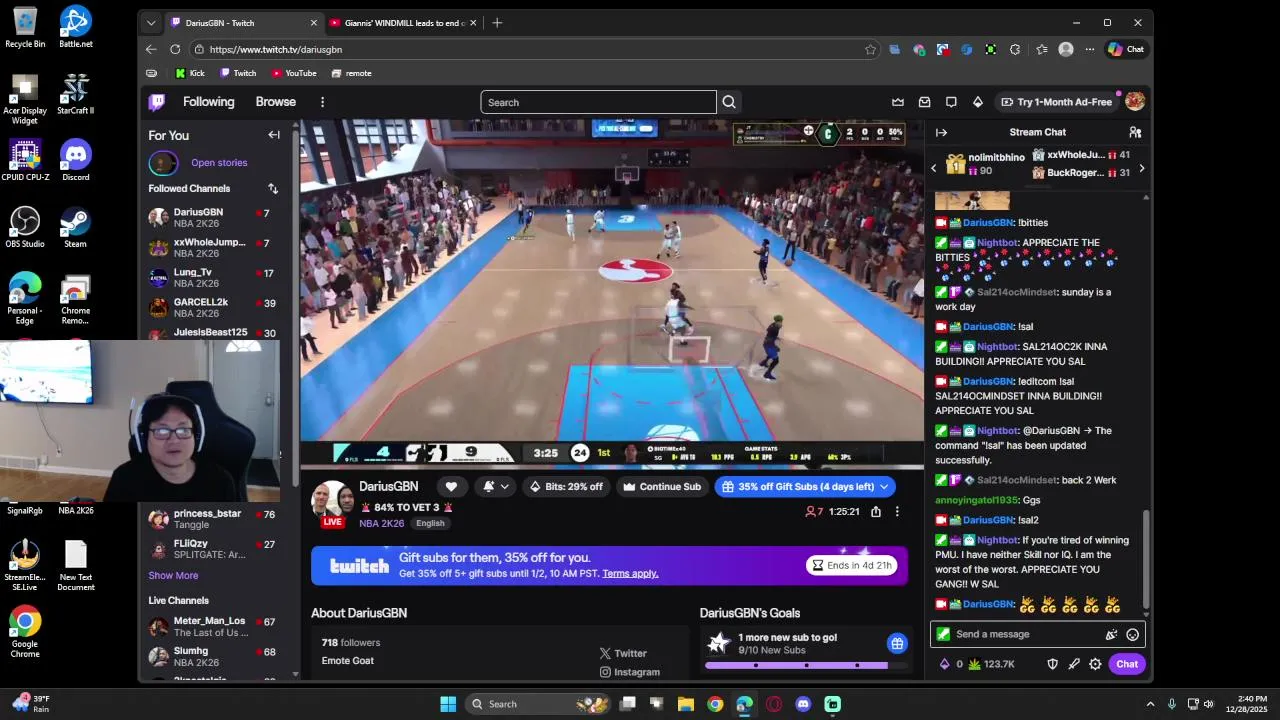Click the search magnifier button
This screenshot has height=720, width=1280.
coord(729,102)
